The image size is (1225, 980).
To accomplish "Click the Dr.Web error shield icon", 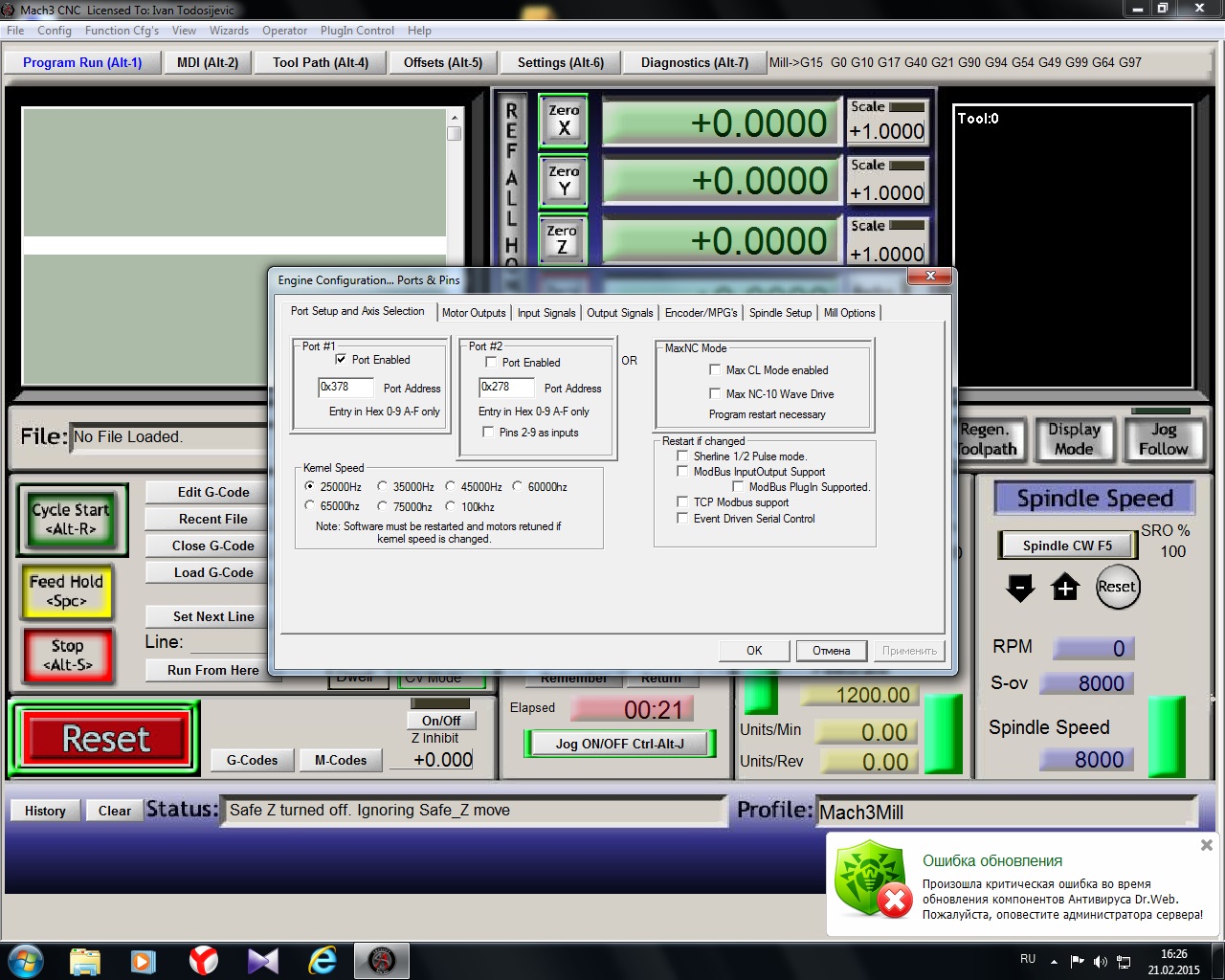I will coord(873,880).
